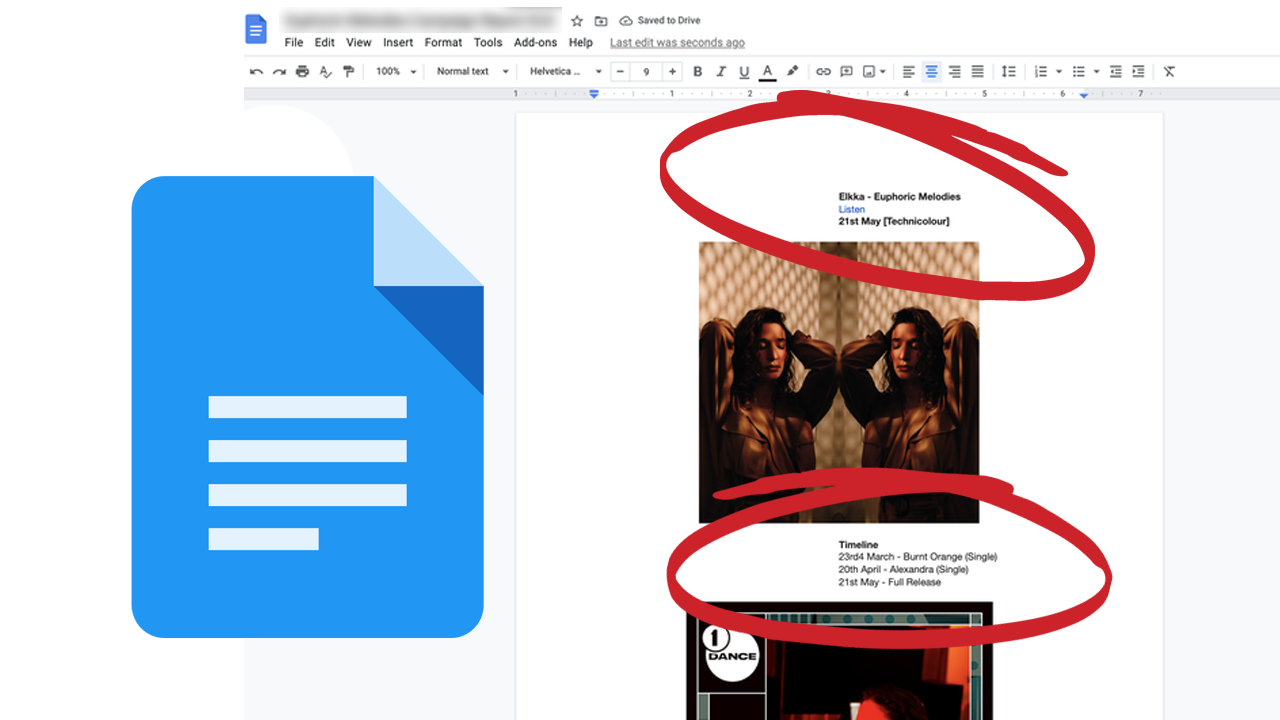
Task: Follow the Listen link in the document
Action: point(852,209)
